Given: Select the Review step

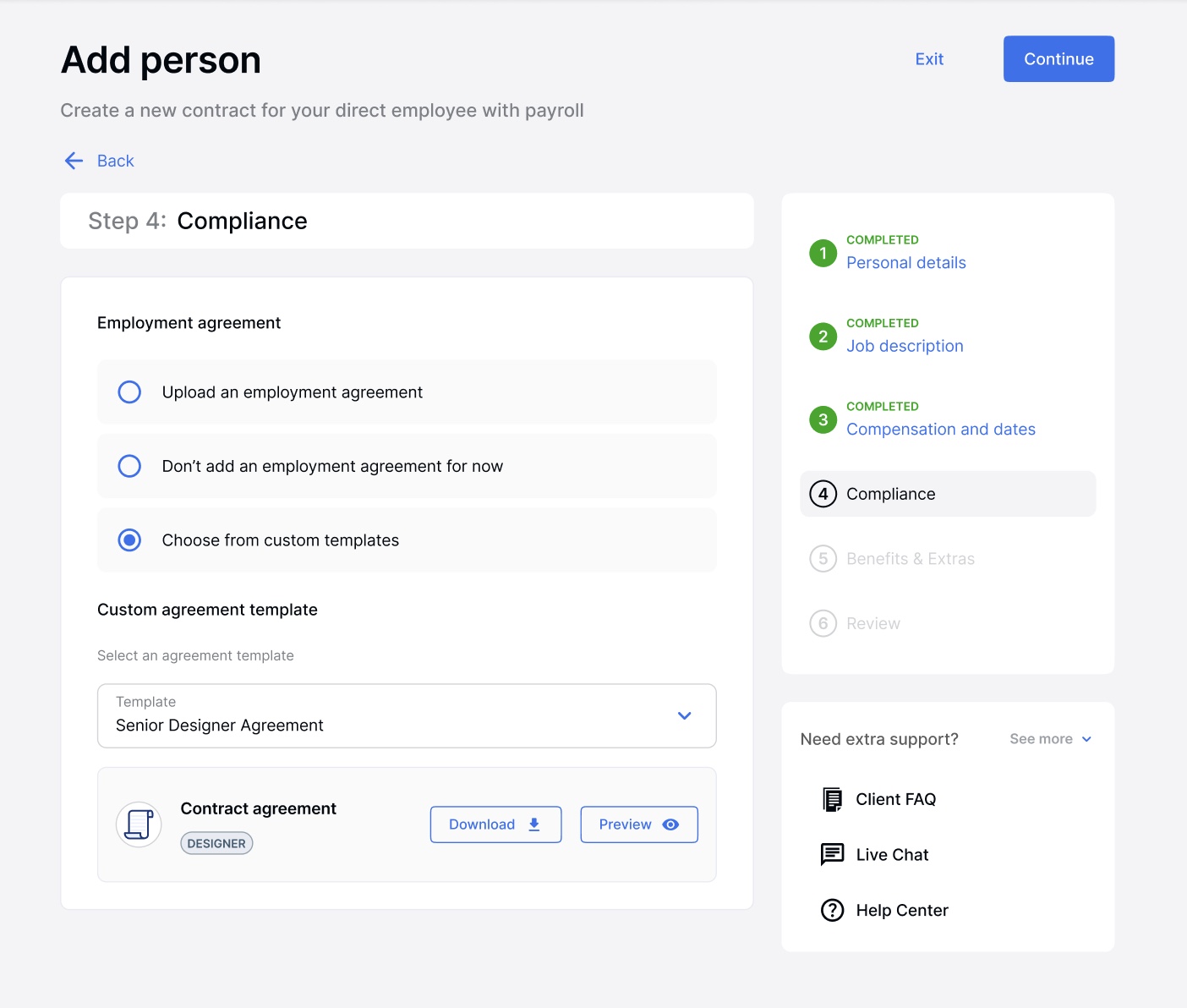Looking at the screenshot, I should tap(873, 623).
